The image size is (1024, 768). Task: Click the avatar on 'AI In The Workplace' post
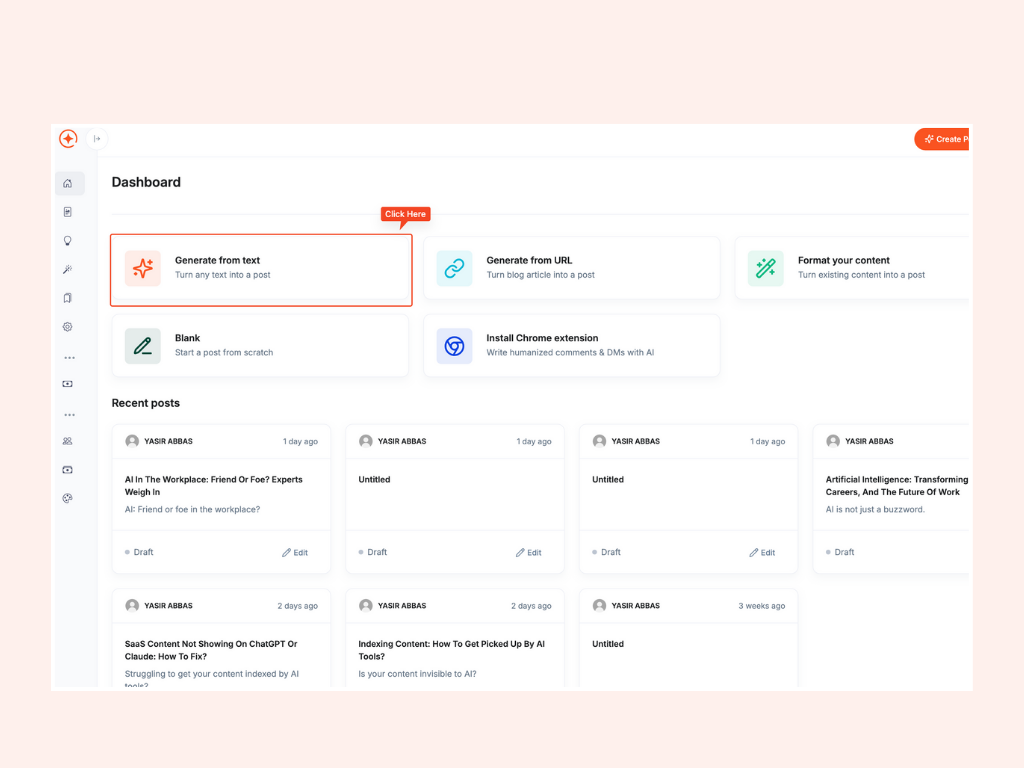click(x=132, y=441)
